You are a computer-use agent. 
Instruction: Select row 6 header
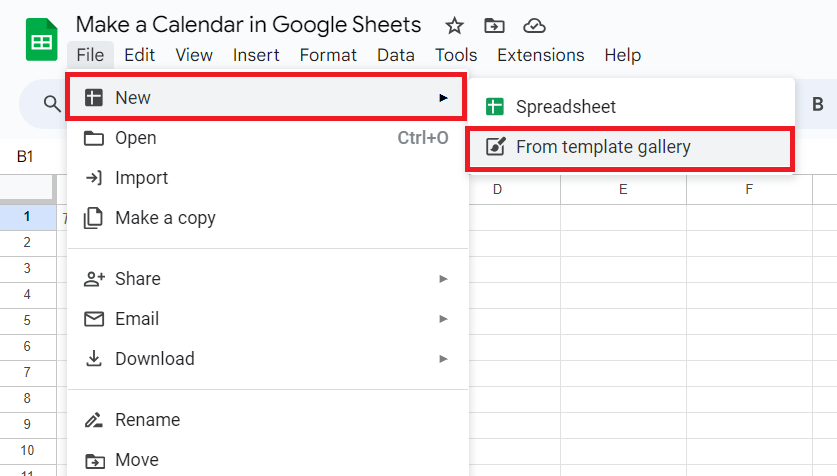tap(27, 347)
